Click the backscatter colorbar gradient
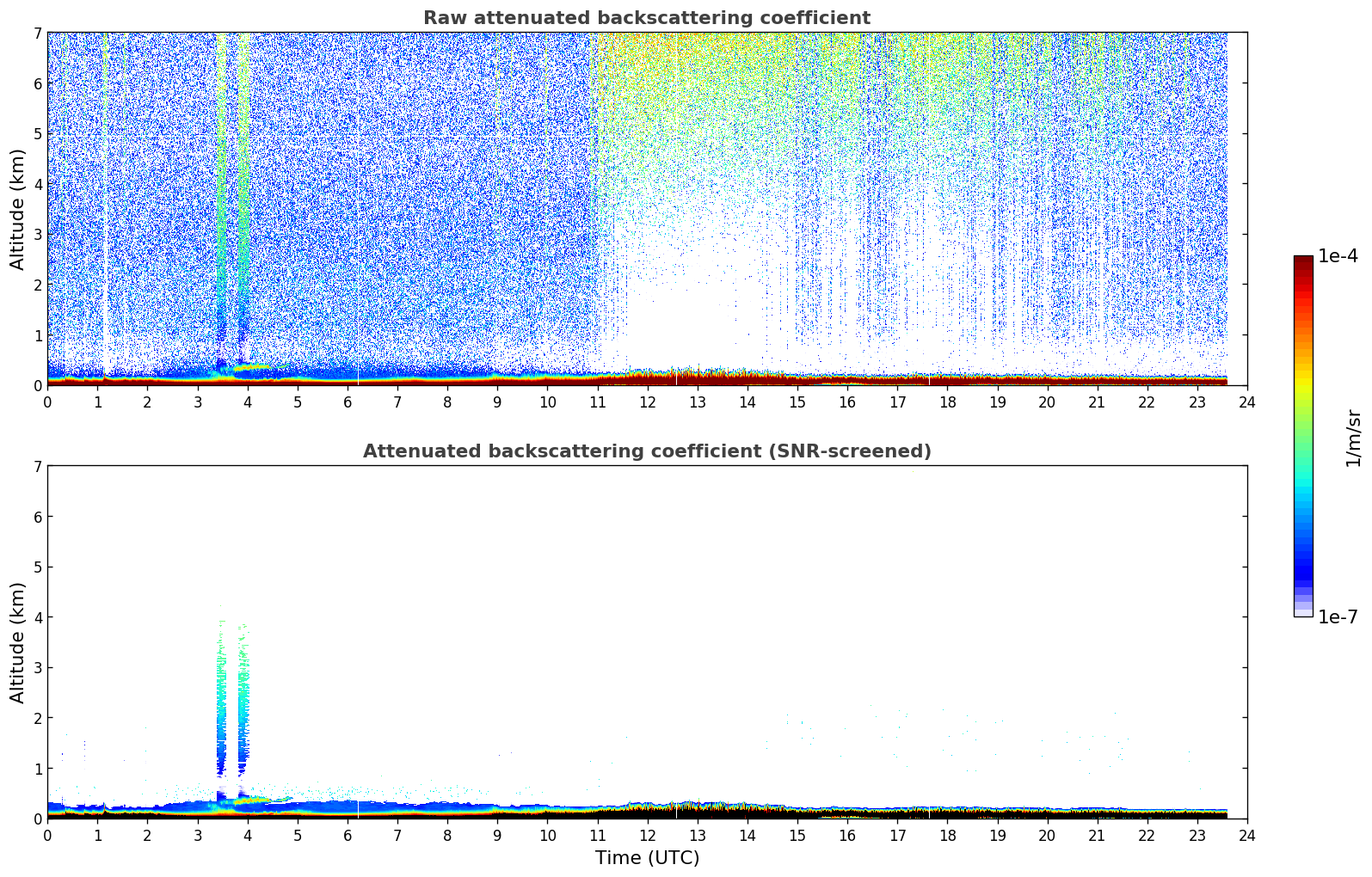The width and height of the screenshot is (1372, 877). [1303, 436]
